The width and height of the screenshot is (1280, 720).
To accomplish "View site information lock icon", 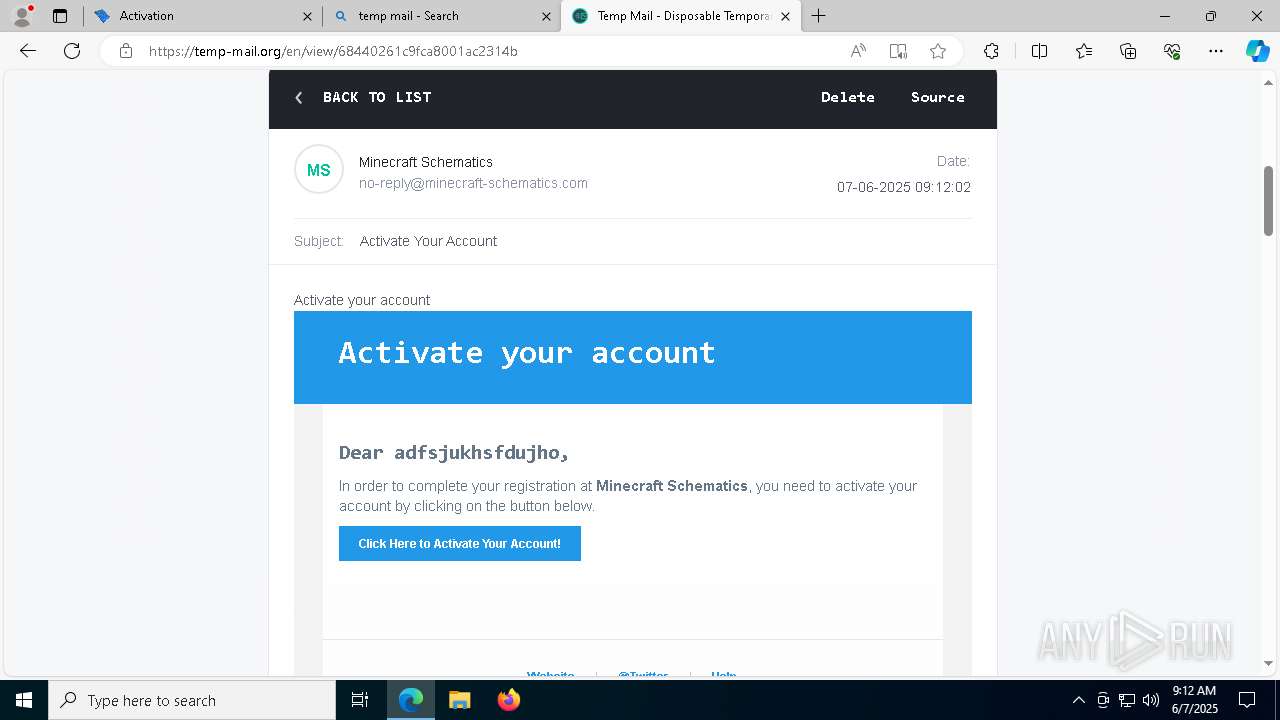I will pos(126,51).
